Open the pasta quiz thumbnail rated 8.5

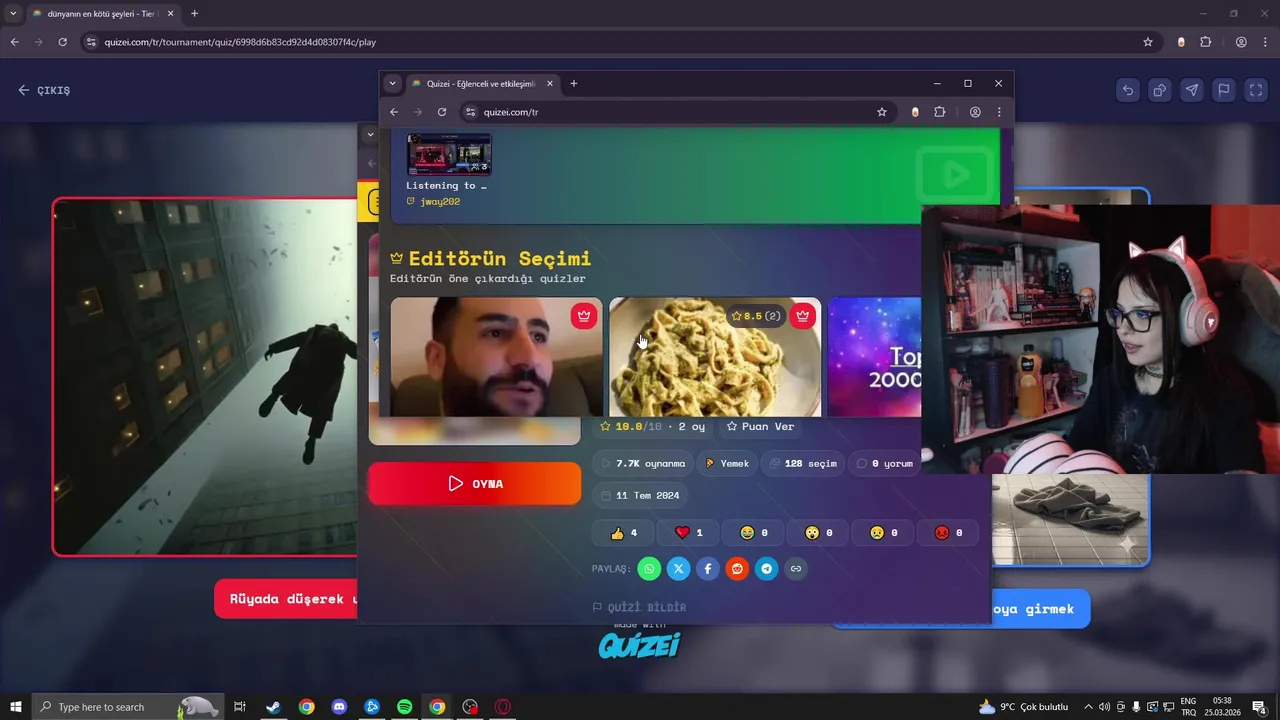coord(715,357)
